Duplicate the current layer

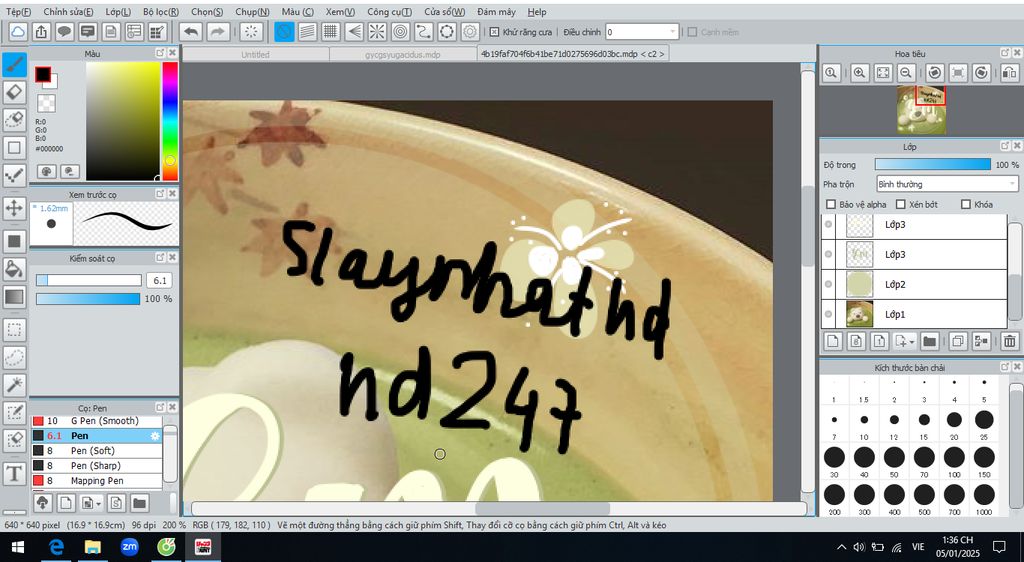pos(957,341)
